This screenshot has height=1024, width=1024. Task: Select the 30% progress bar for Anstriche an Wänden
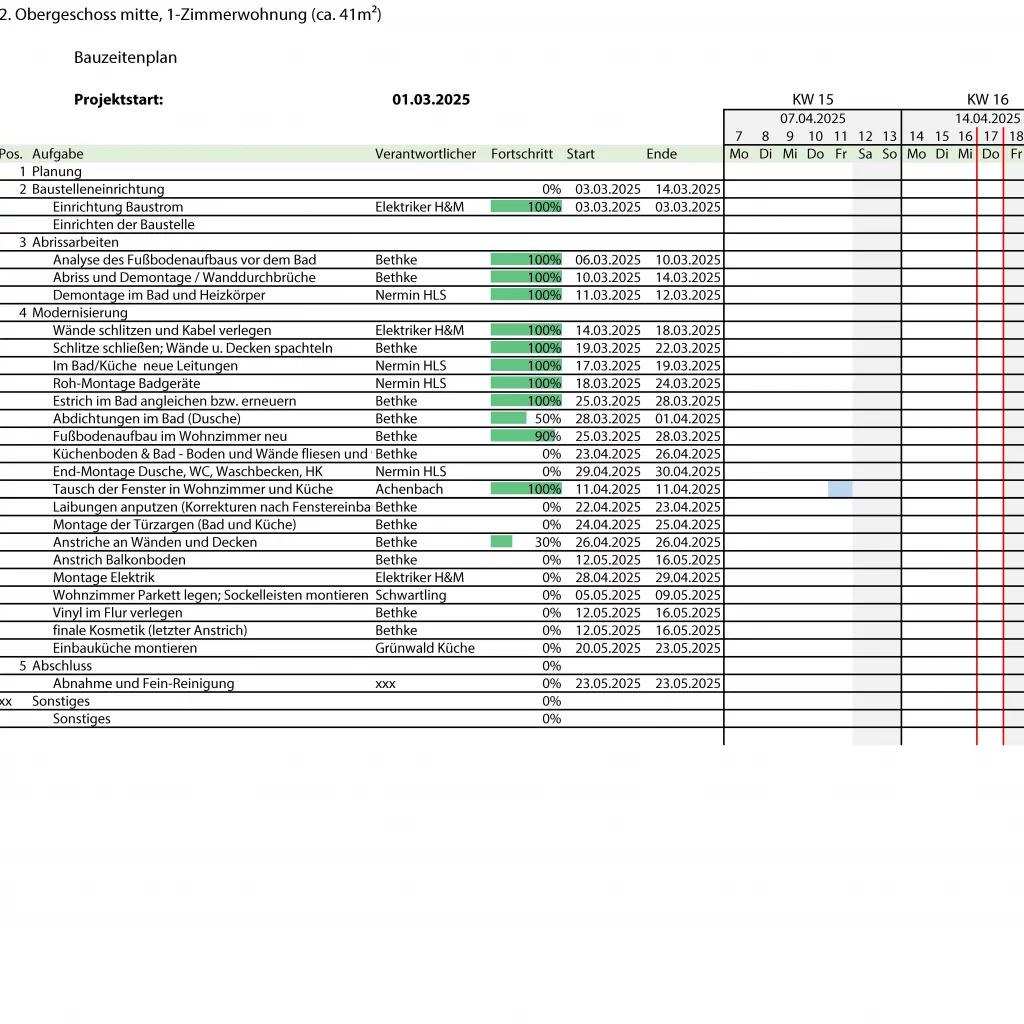point(501,542)
